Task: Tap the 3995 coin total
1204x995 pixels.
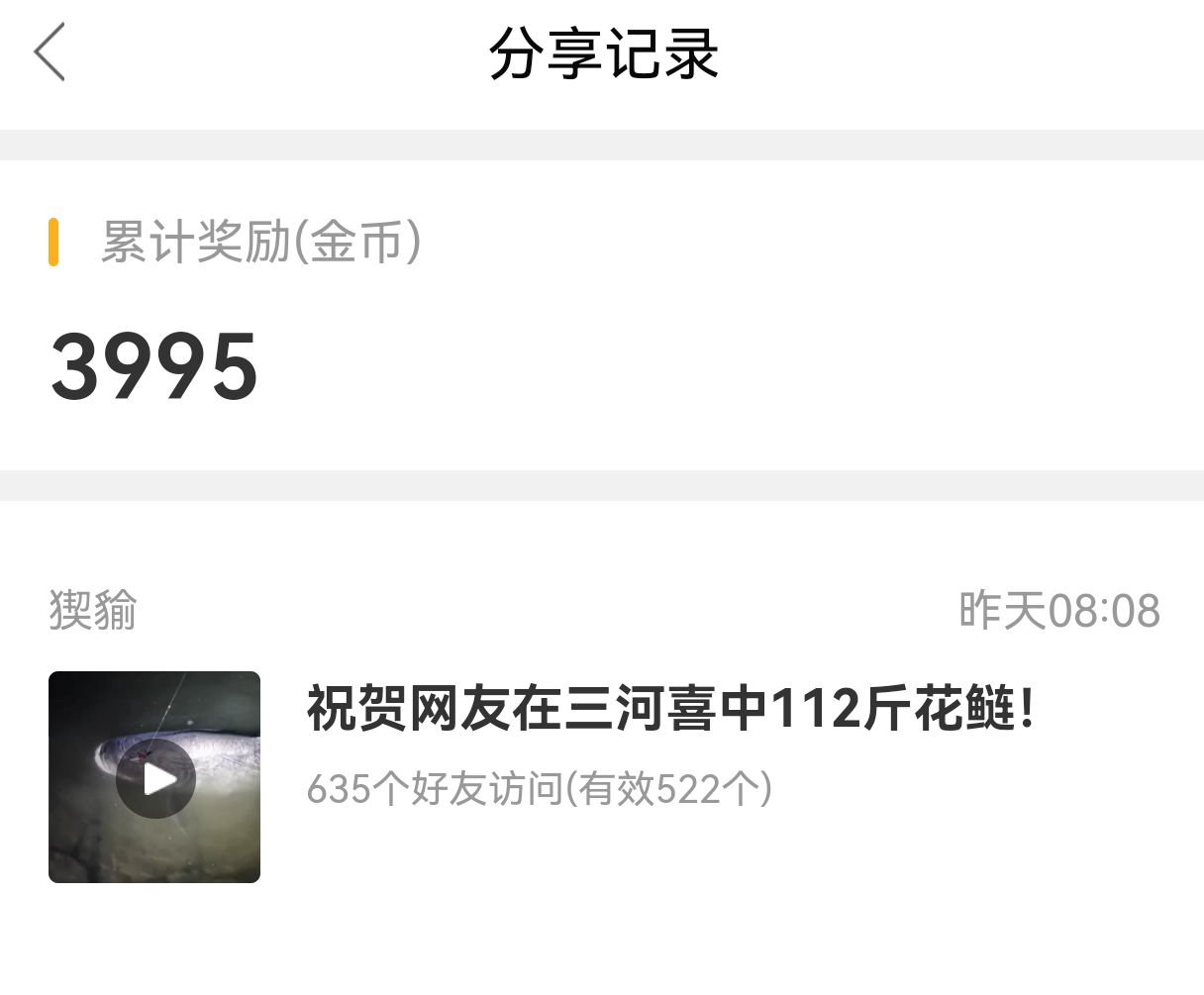Action: [x=154, y=367]
